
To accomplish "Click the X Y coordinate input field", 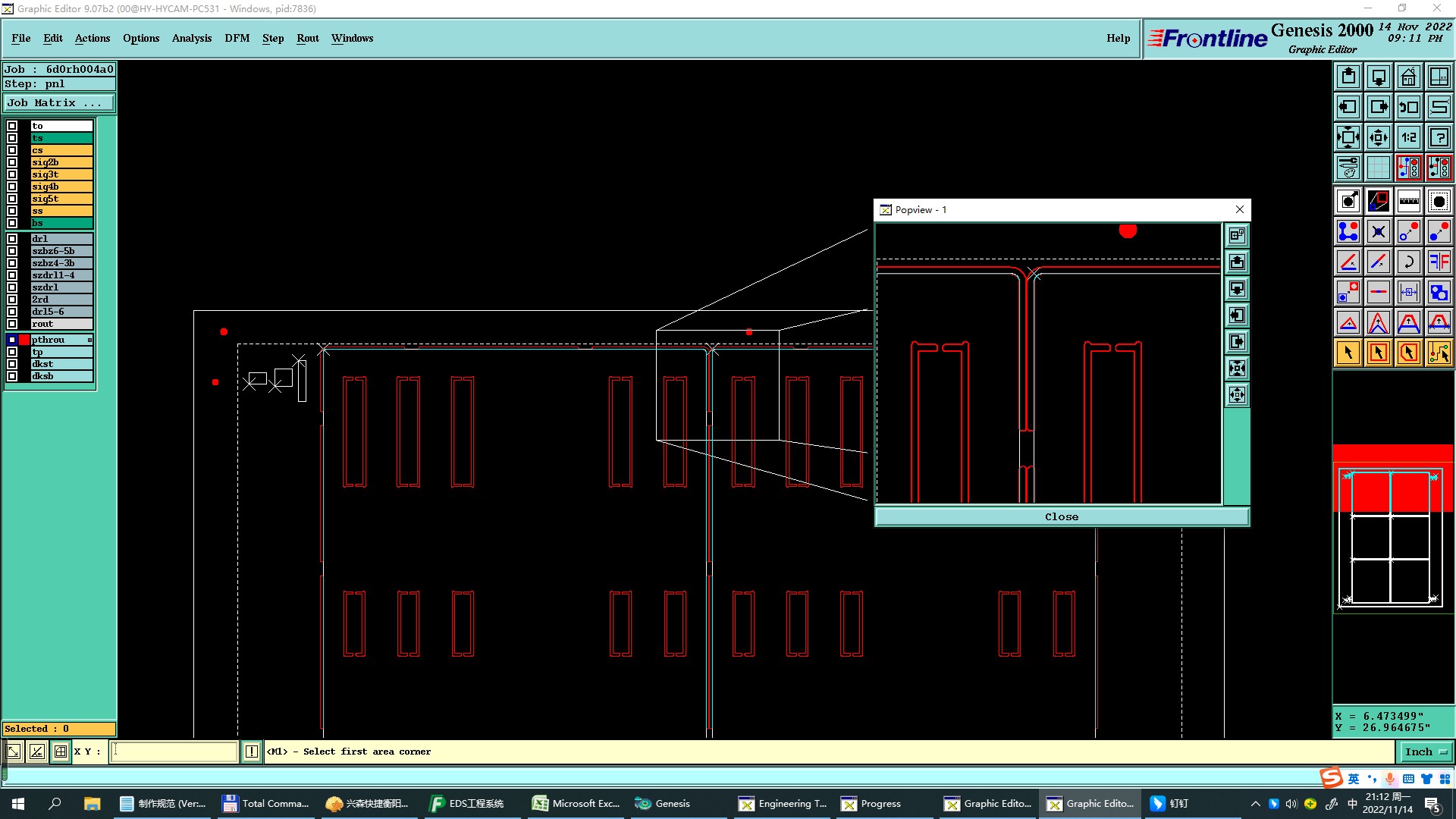I will (174, 752).
